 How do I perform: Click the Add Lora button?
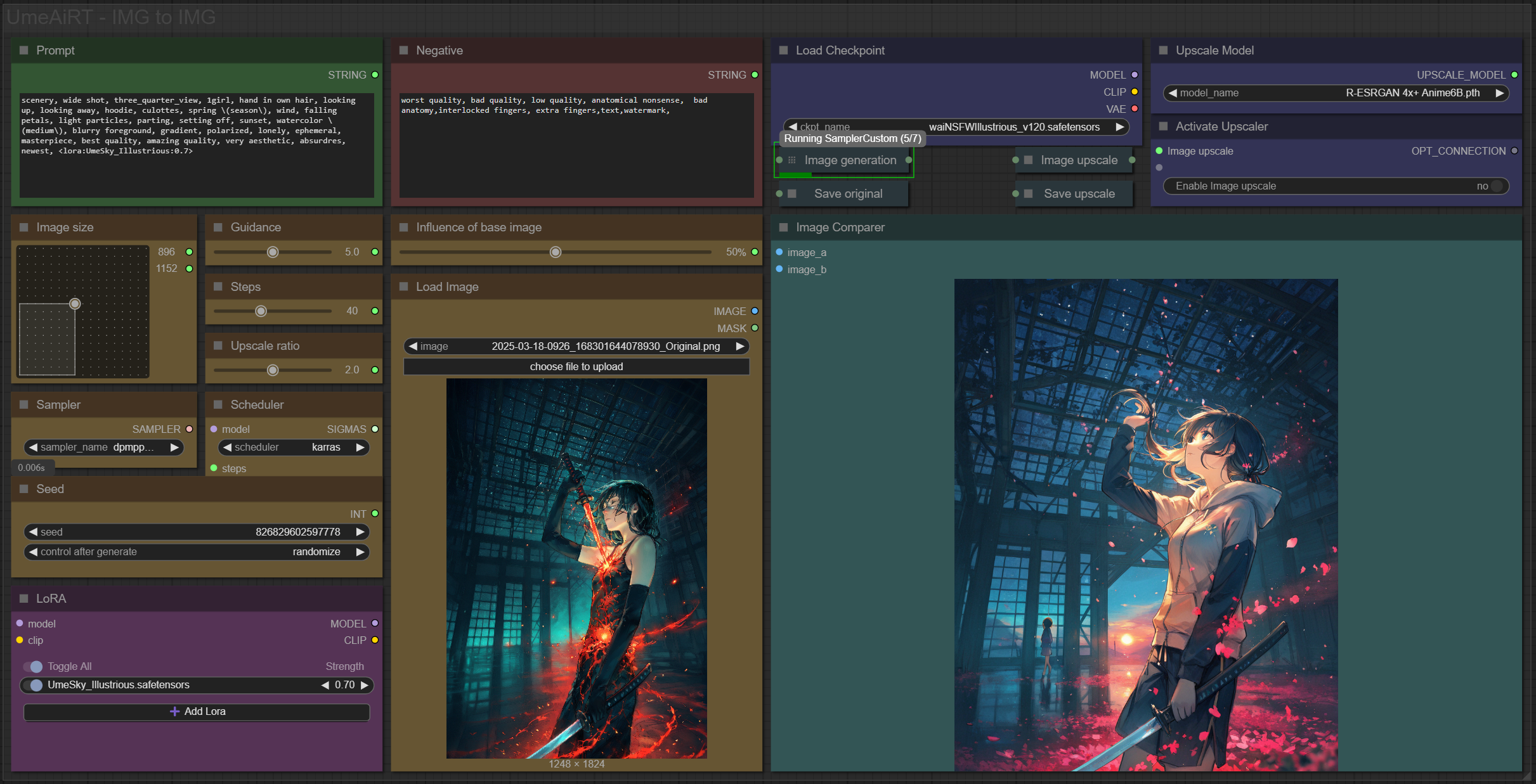[x=197, y=711]
